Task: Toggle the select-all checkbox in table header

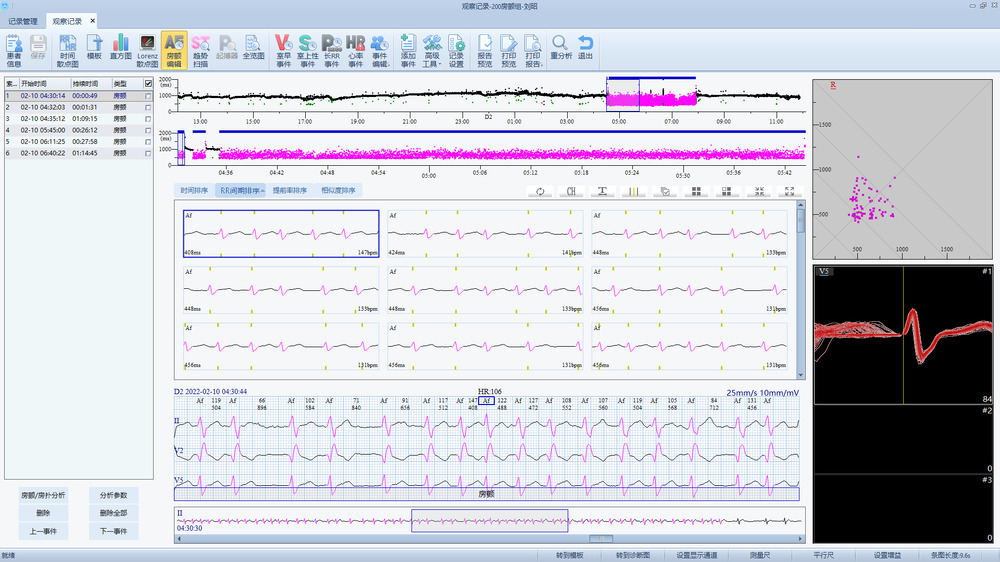Action: (149, 83)
